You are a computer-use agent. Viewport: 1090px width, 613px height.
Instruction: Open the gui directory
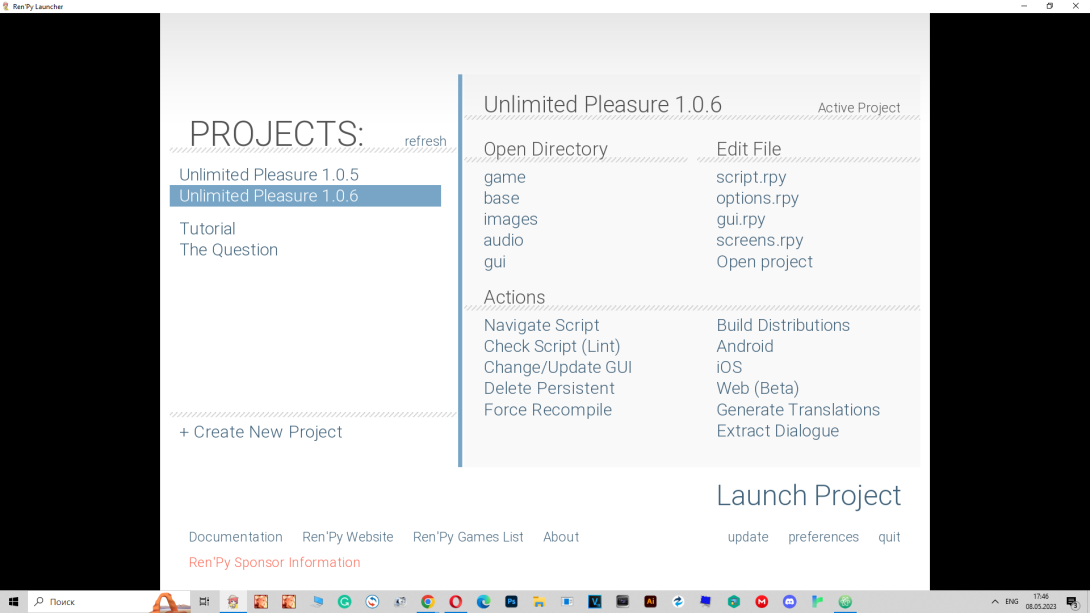(x=495, y=262)
